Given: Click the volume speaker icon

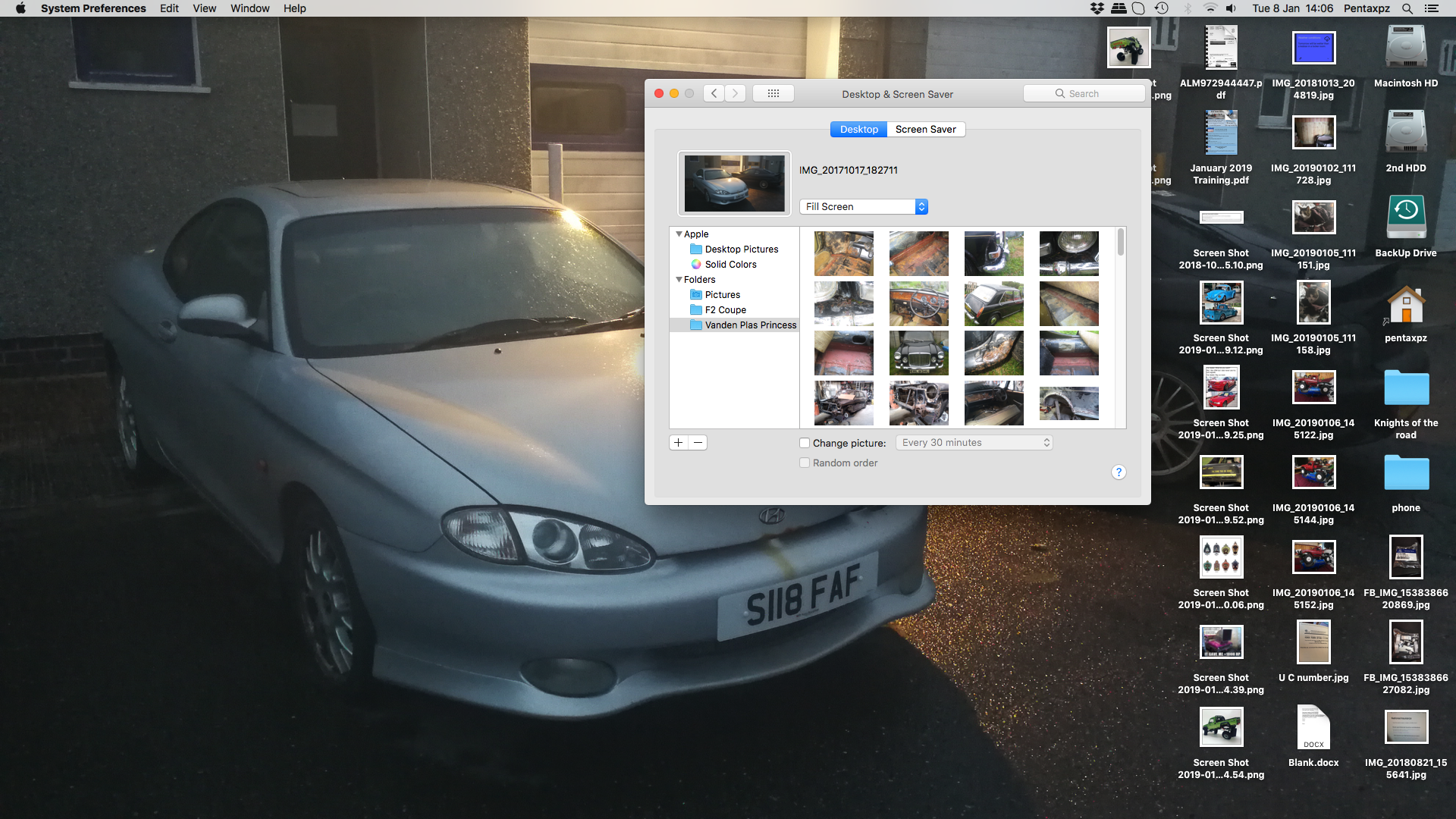Looking at the screenshot, I should [x=1231, y=8].
